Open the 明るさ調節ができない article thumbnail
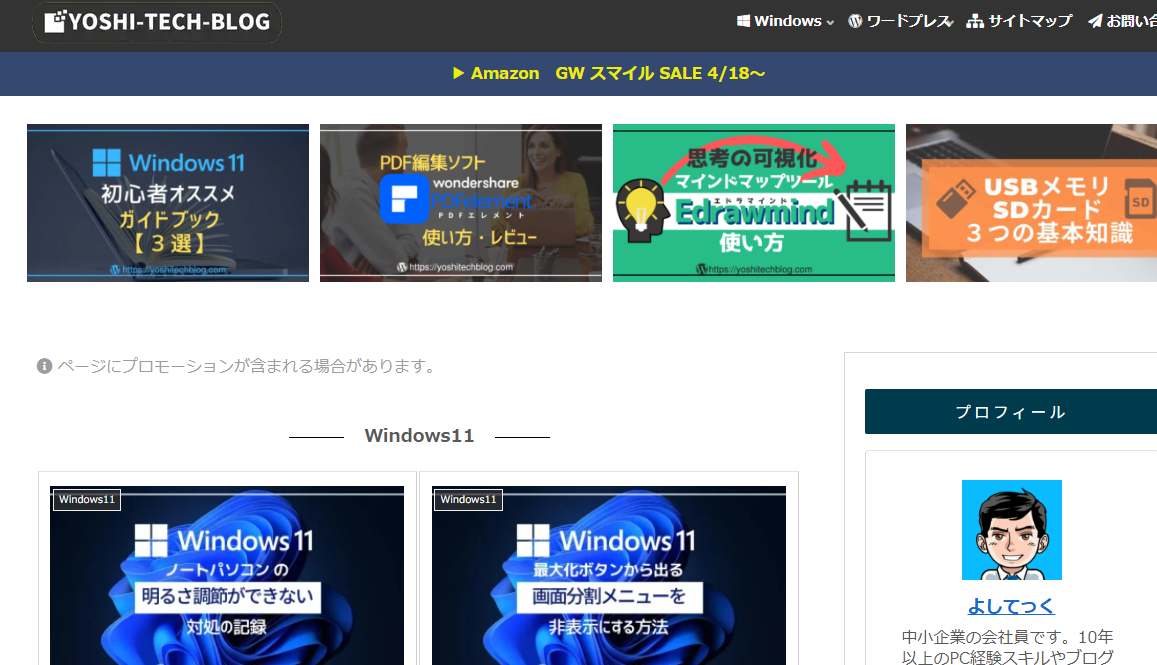This screenshot has height=665, width=1157. tap(227, 576)
